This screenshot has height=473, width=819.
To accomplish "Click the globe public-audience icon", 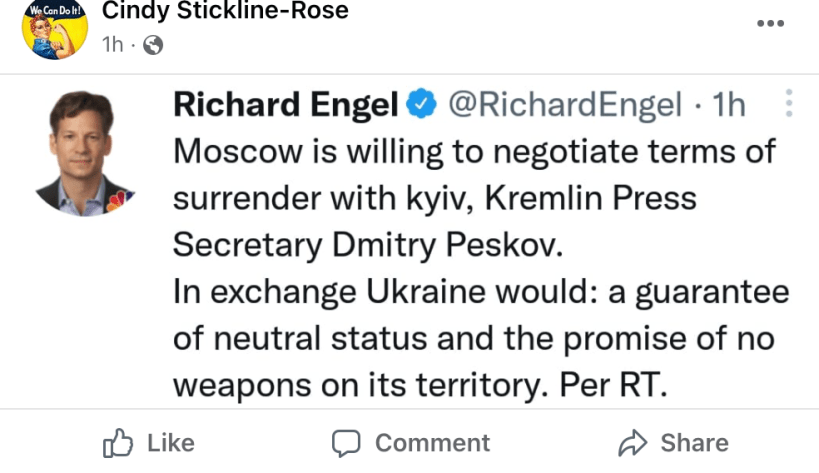I will tap(153, 44).
